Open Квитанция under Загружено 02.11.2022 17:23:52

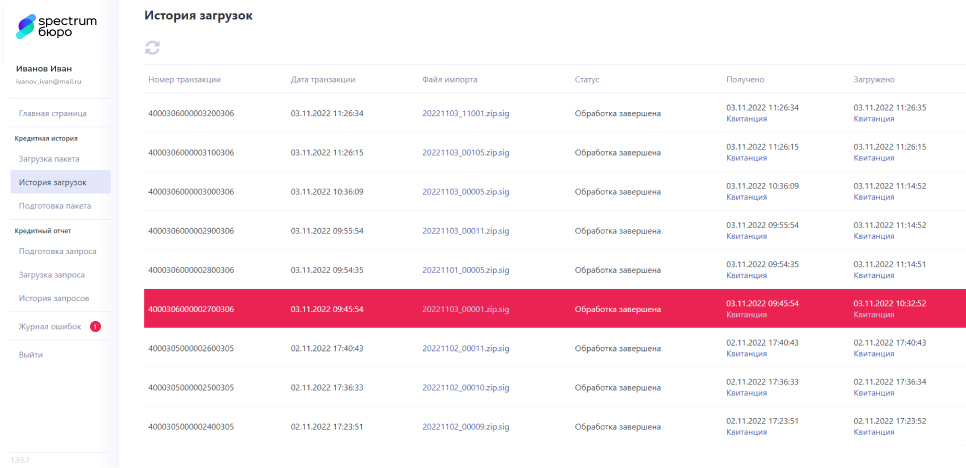(x=874, y=432)
